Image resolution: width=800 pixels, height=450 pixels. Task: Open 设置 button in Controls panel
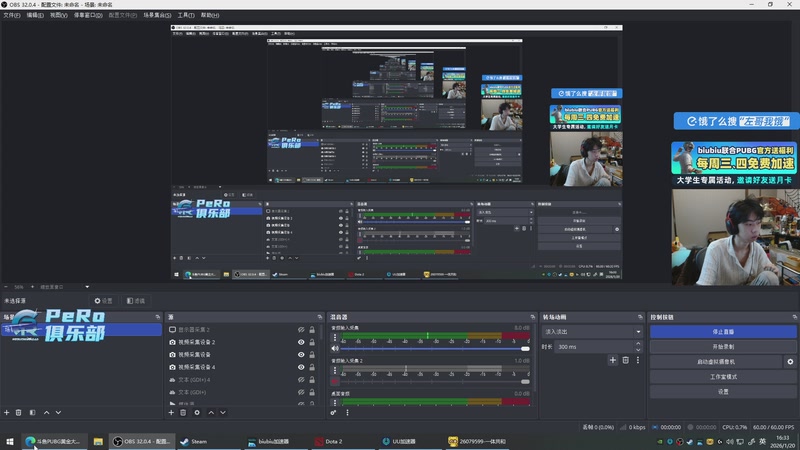pyautogui.click(x=723, y=392)
